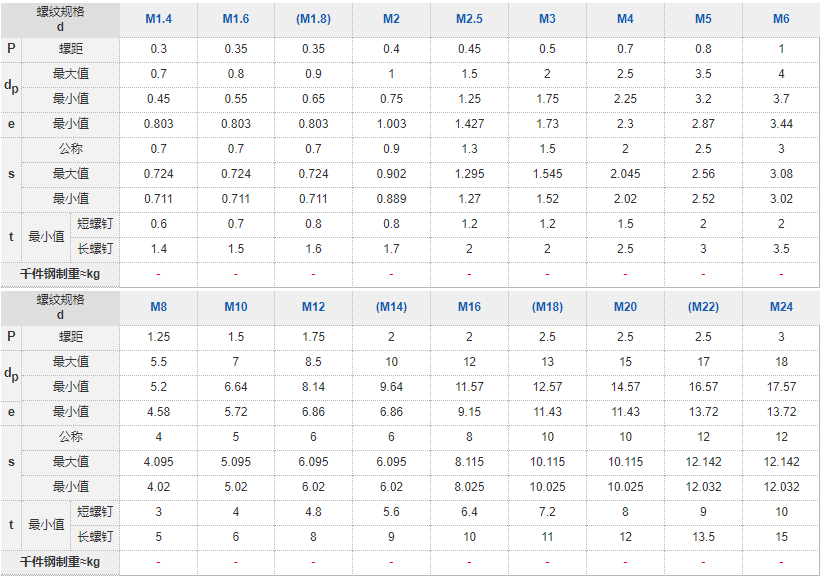822x579 pixels.
Task: Click the M8 header link
Action: click(158, 307)
